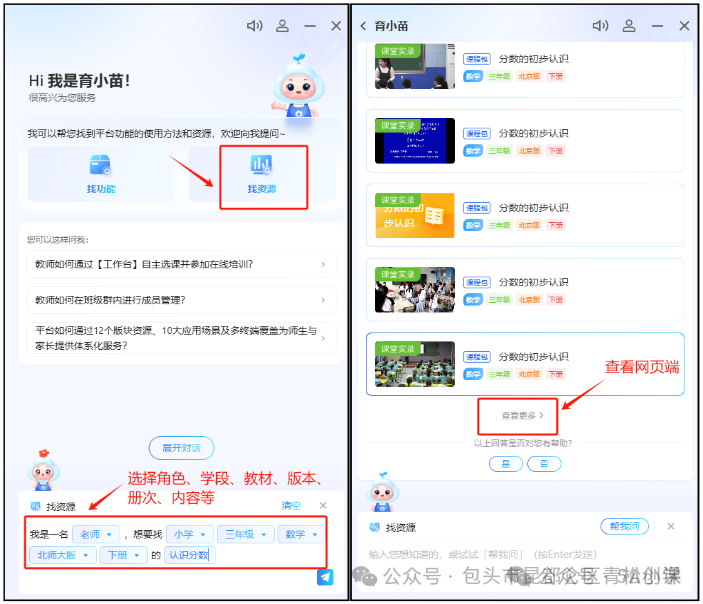
Task: Go back using the arrow beside 育小苗
Action: coord(363,26)
